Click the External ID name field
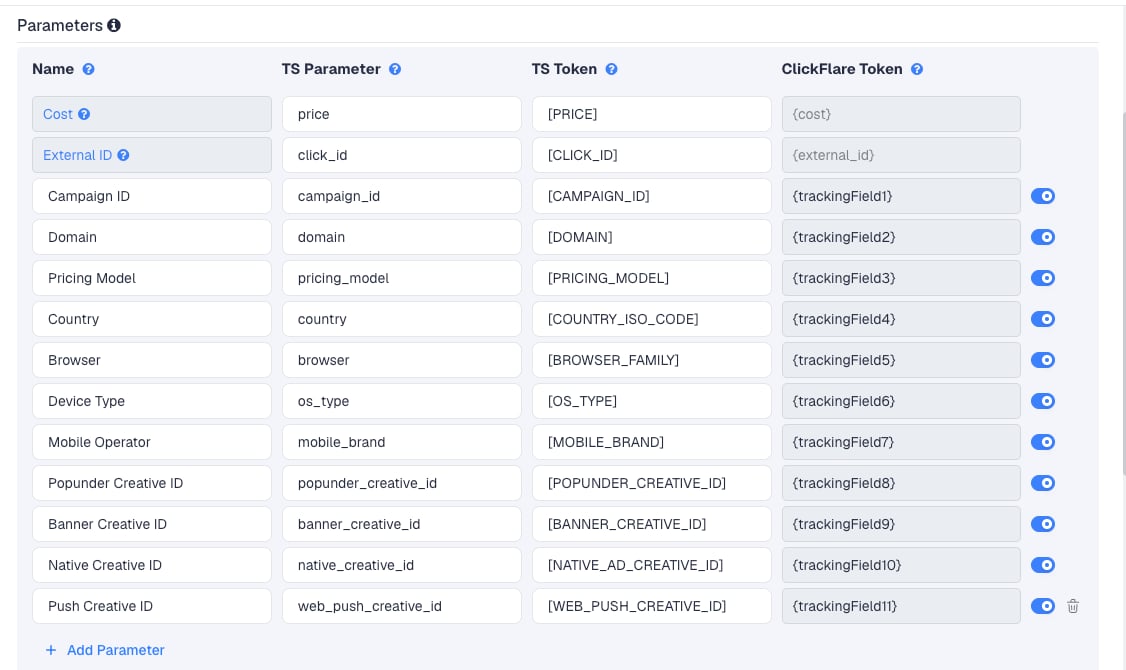This screenshot has width=1126, height=670. tap(152, 155)
